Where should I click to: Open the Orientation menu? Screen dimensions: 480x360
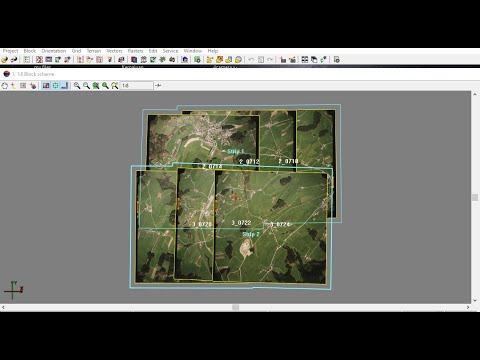[x=54, y=51]
